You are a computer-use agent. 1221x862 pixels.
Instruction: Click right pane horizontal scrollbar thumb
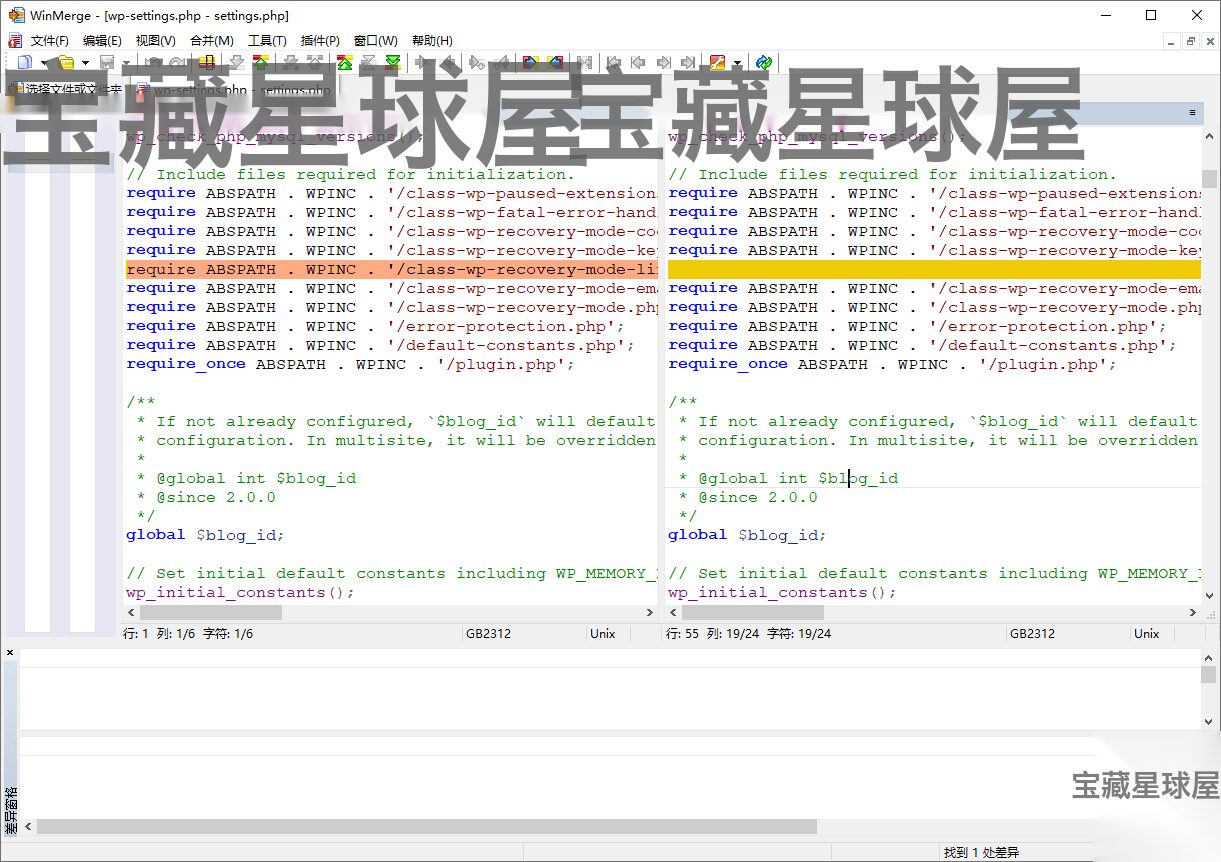point(753,612)
